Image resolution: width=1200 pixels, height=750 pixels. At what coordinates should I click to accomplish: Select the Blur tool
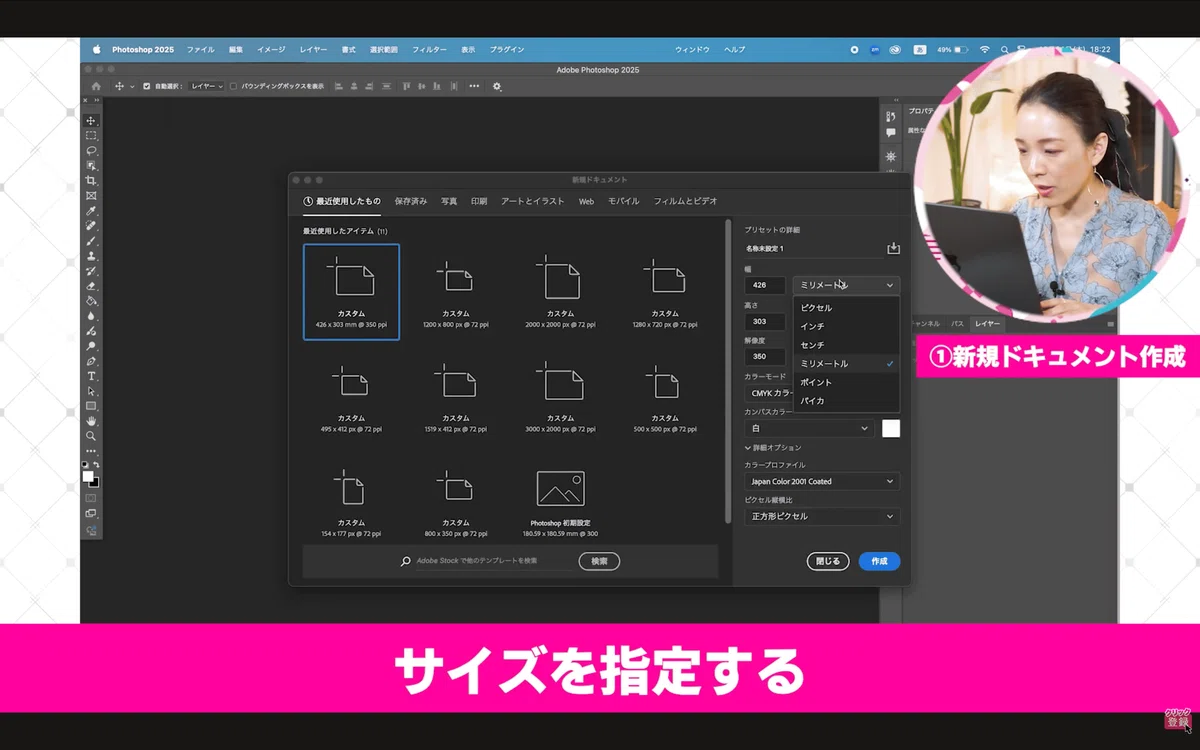click(x=91, y=315)
